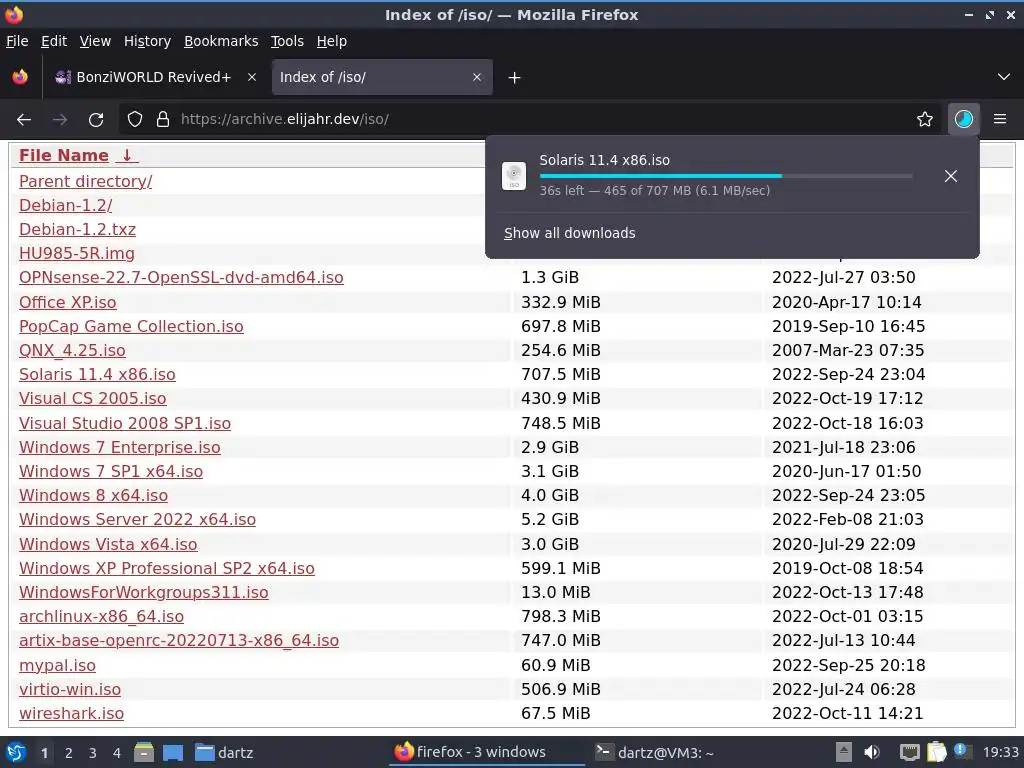Screen dimensions: 1024x768
Task: Download mypal.iso
Action: pos(57,665)
